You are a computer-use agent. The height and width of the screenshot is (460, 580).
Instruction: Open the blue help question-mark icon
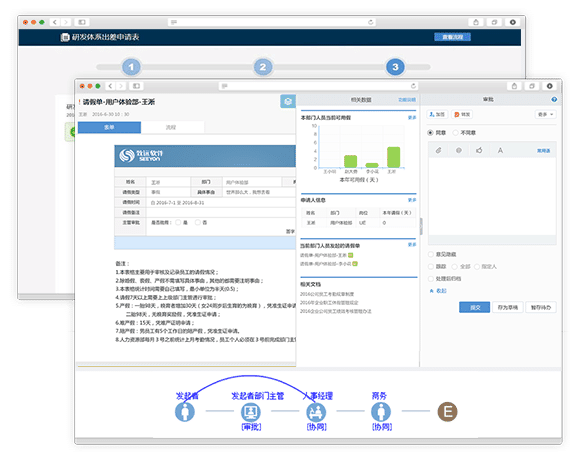point(554,99)
